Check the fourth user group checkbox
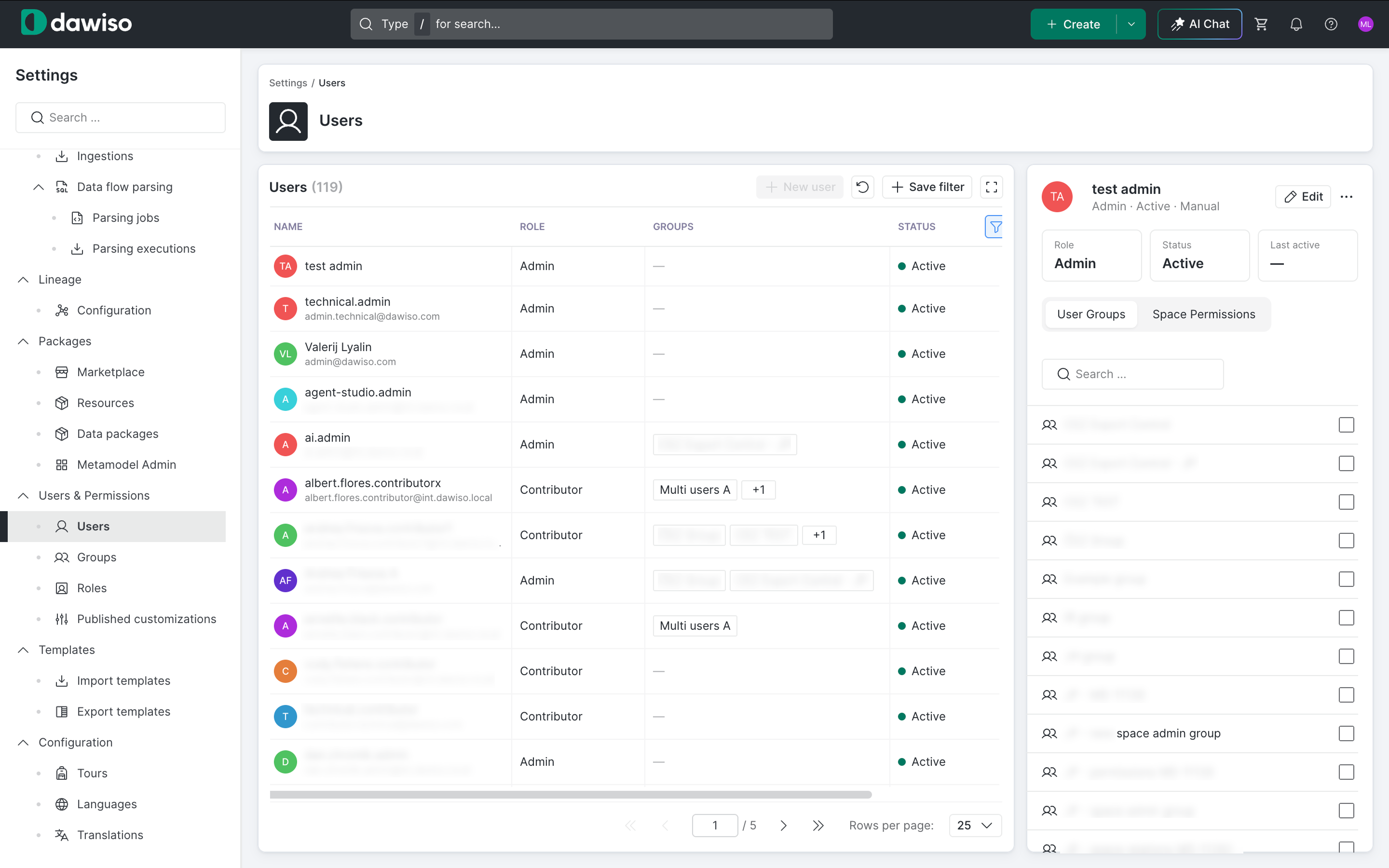1389x868 pixels. pyautogui.click(x=1346, y=540)
